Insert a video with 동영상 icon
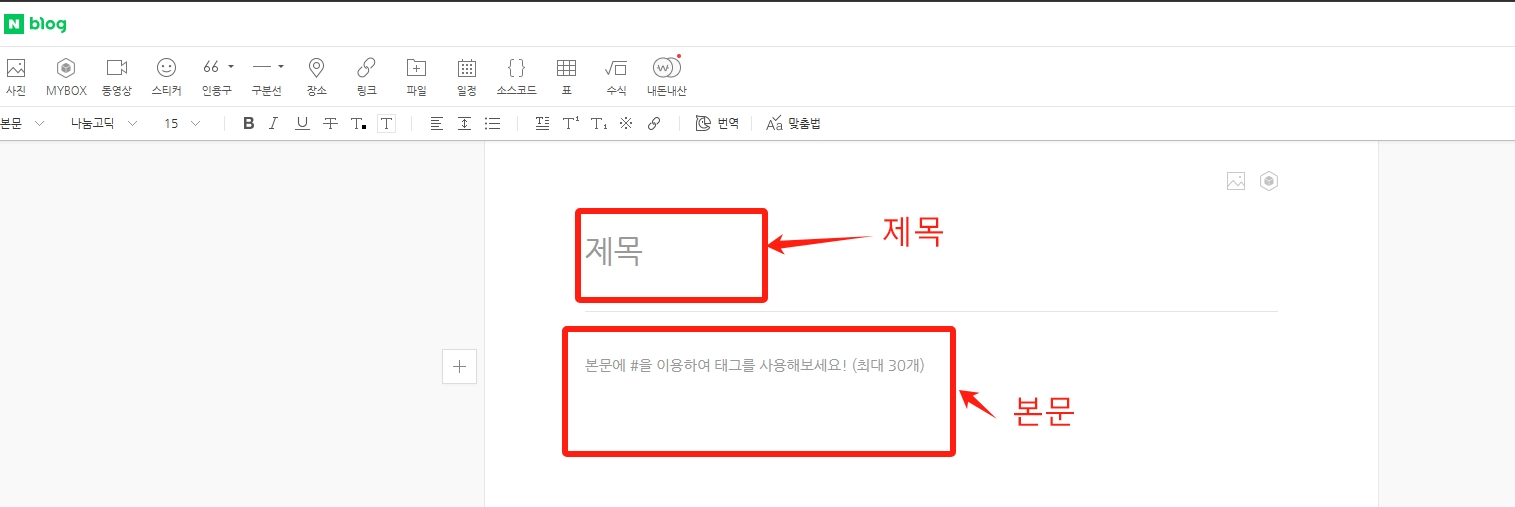The width and height of the screenshot is (1515, 507). 117,76
